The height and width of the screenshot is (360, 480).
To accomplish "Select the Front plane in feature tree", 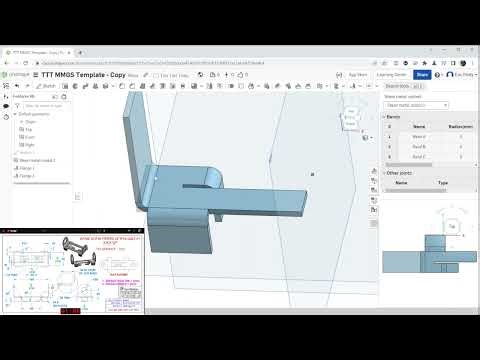I will (27, 137).
